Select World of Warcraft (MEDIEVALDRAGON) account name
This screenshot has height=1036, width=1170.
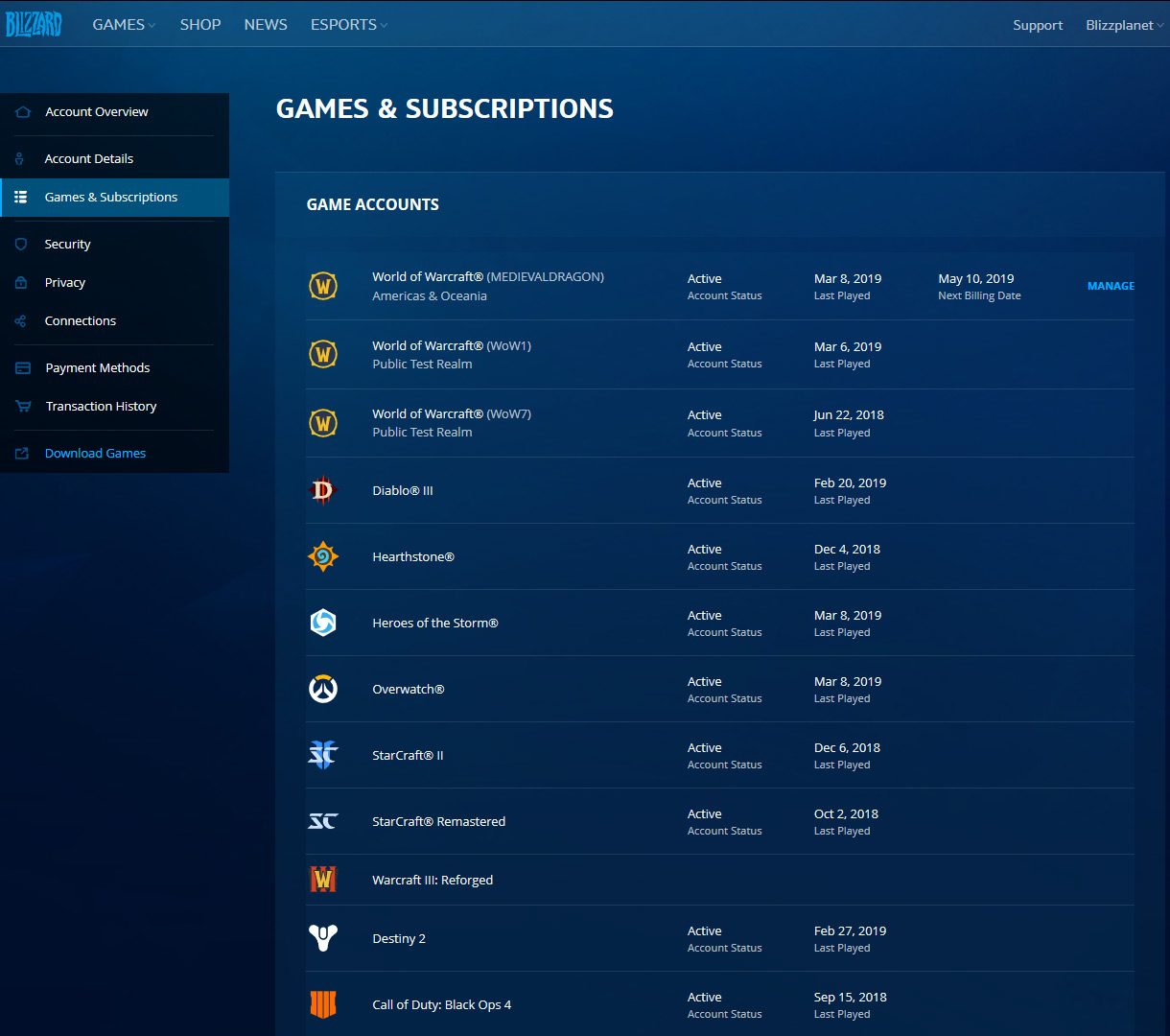(488, 277)
